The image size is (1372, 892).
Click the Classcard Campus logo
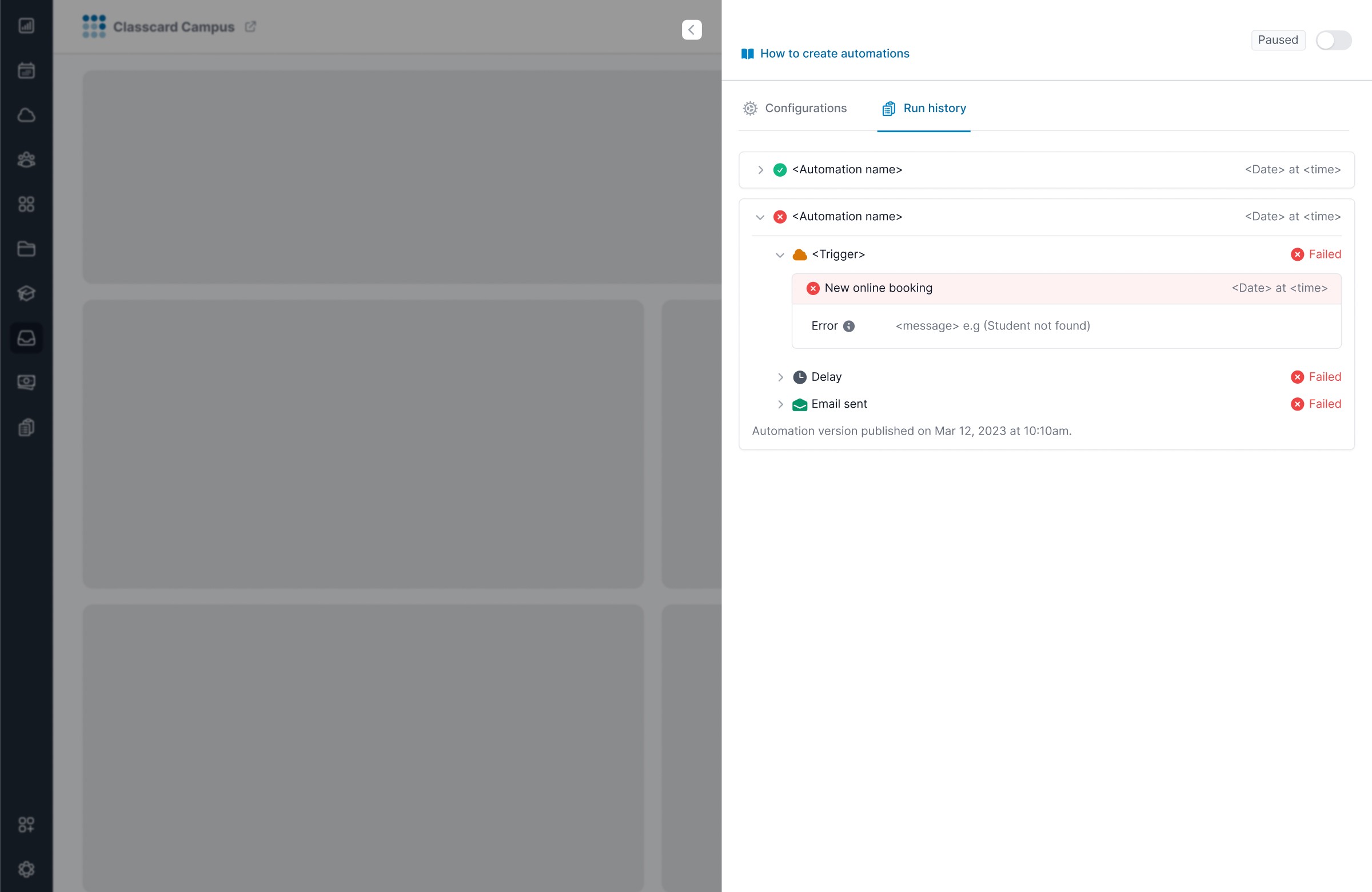point(94,26)
